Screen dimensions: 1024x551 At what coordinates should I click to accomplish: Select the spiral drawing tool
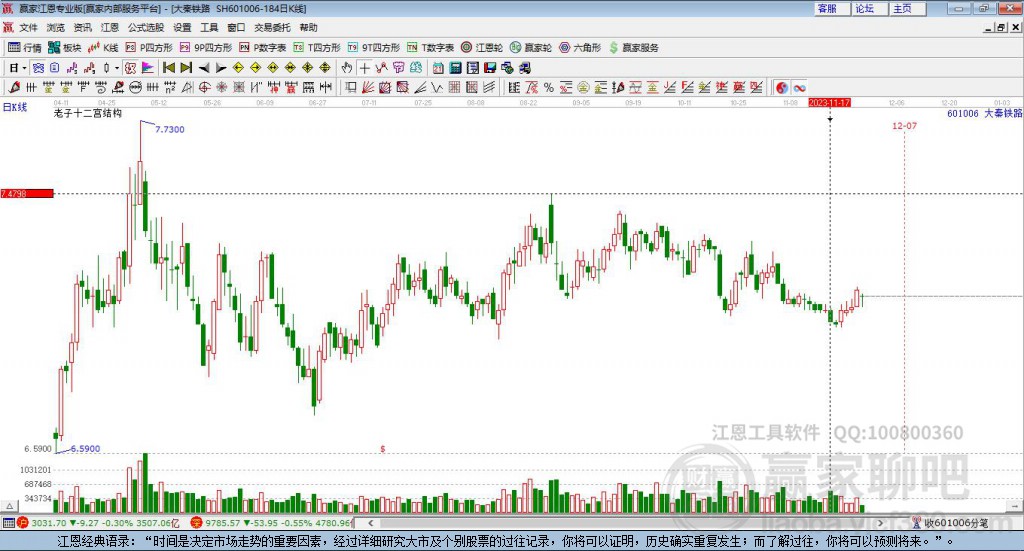[x=100, y=87]
